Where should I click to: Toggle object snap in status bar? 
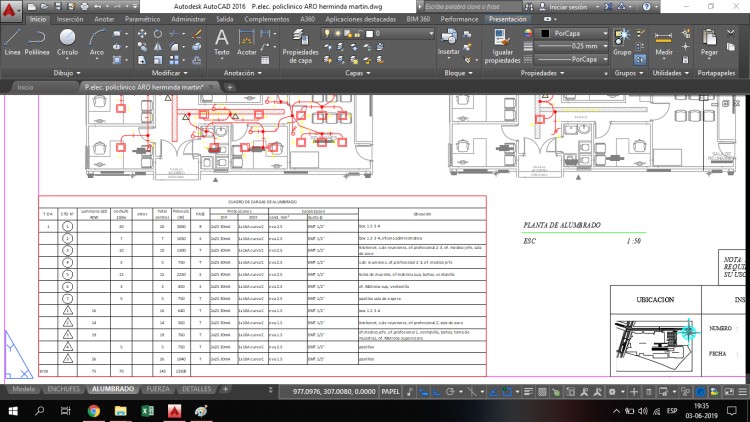point(507,391)
